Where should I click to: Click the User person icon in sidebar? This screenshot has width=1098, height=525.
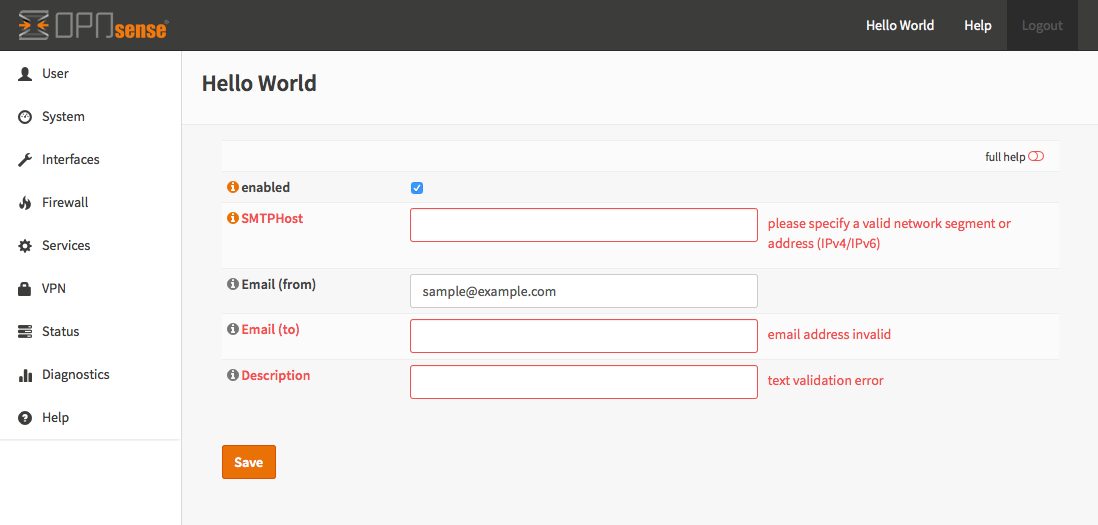click(x=25, y=74)
